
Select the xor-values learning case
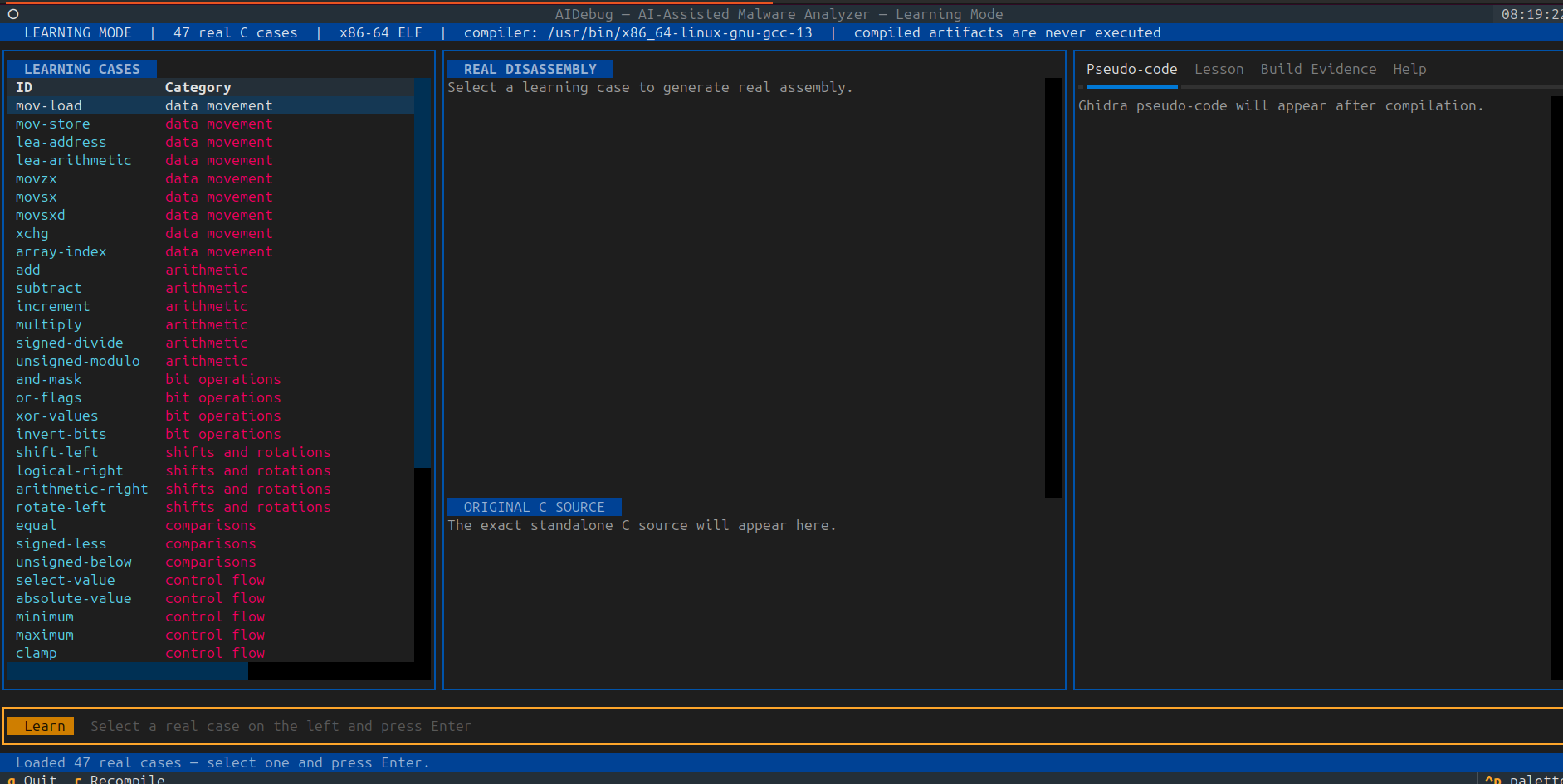click(211, 416)
